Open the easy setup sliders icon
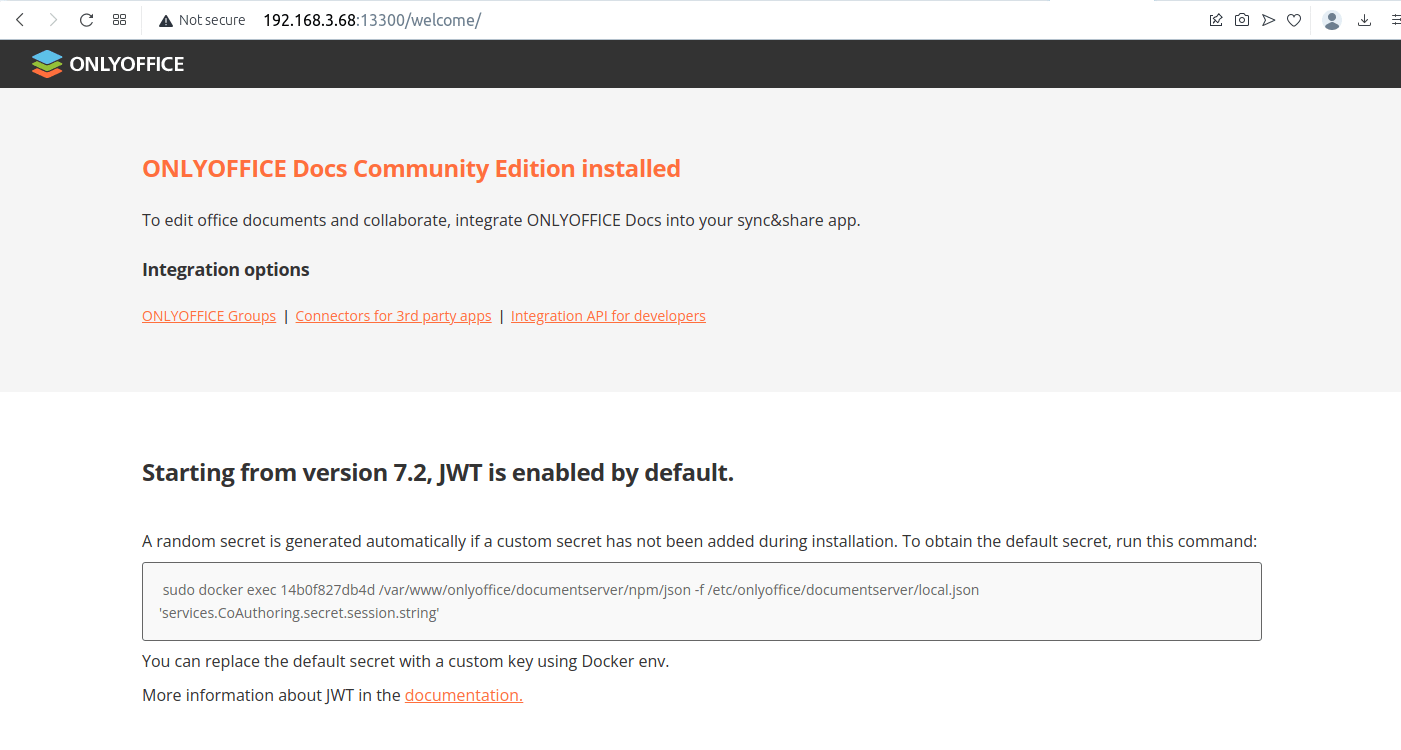This screenshot has height=750, width=1401. point(1395,20)
